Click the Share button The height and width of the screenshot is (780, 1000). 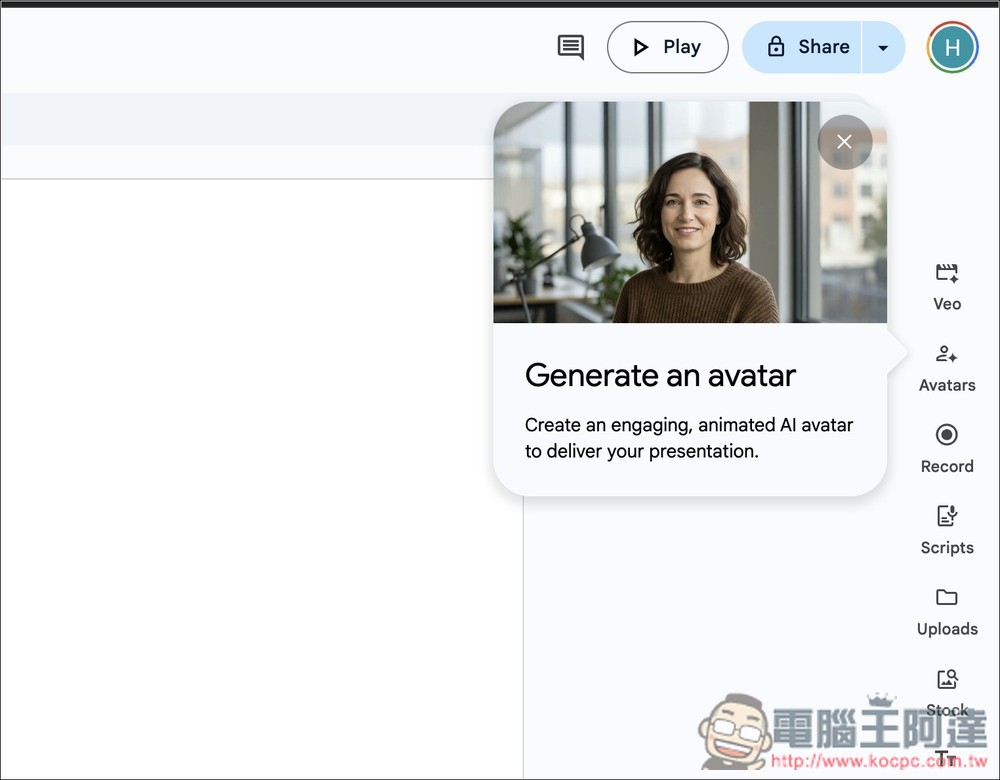[x=802, y=47]
